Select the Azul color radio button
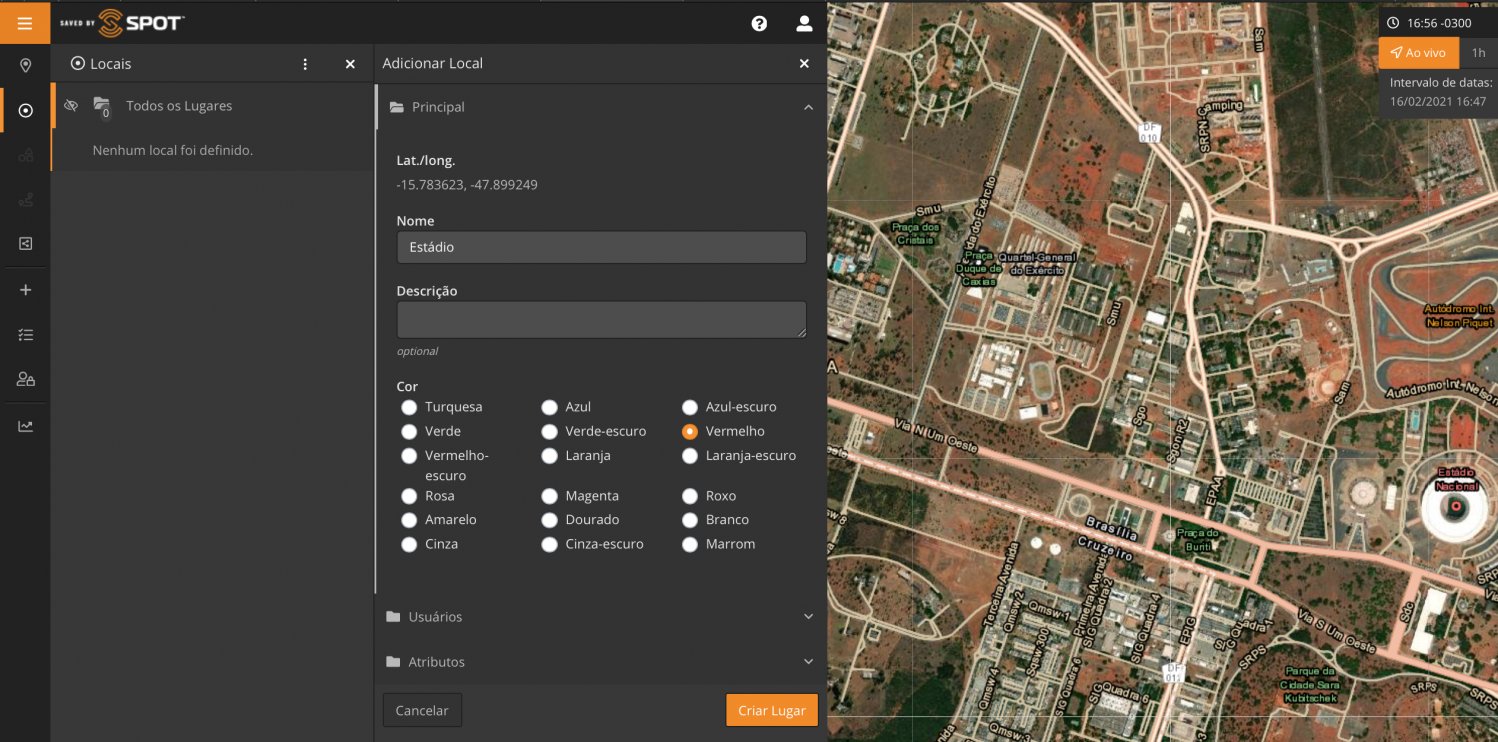The image size is (1498, 742). pyautogui.click(x=549, y=407)
